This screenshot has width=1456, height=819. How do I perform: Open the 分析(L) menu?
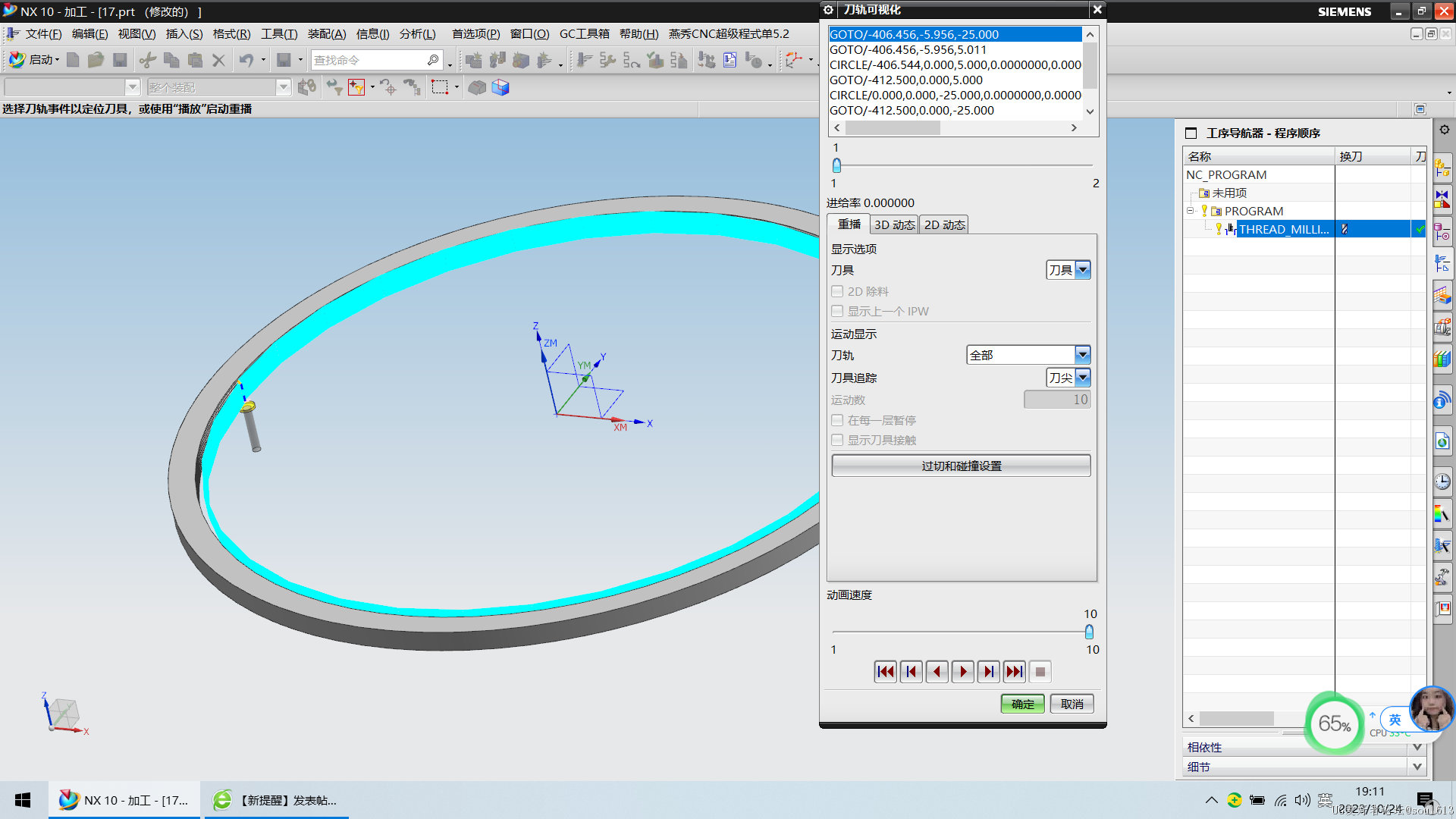coord(418,33)
